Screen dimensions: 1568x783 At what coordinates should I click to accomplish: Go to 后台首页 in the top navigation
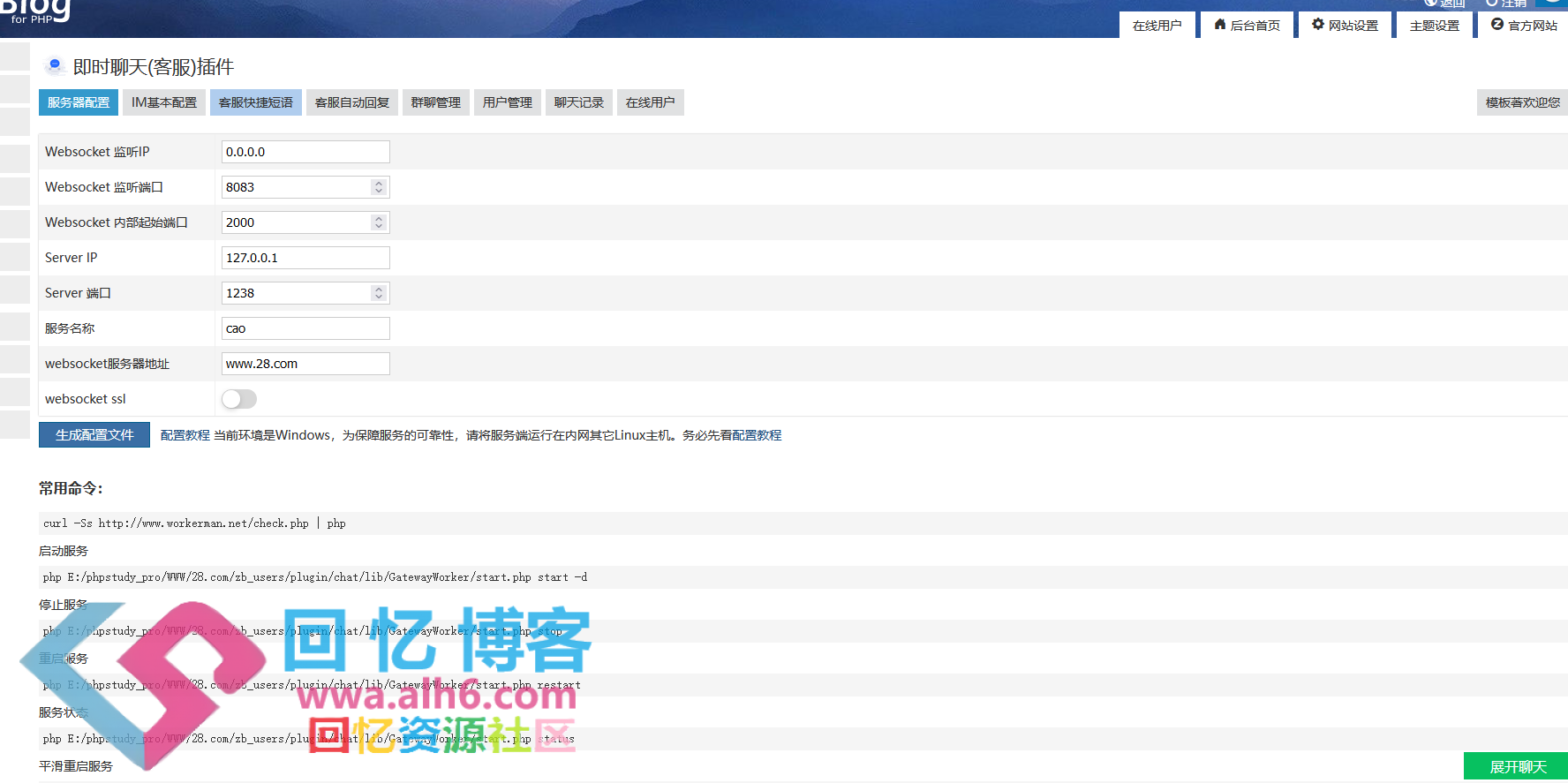pyautogui.click(x=1247, y=25)
